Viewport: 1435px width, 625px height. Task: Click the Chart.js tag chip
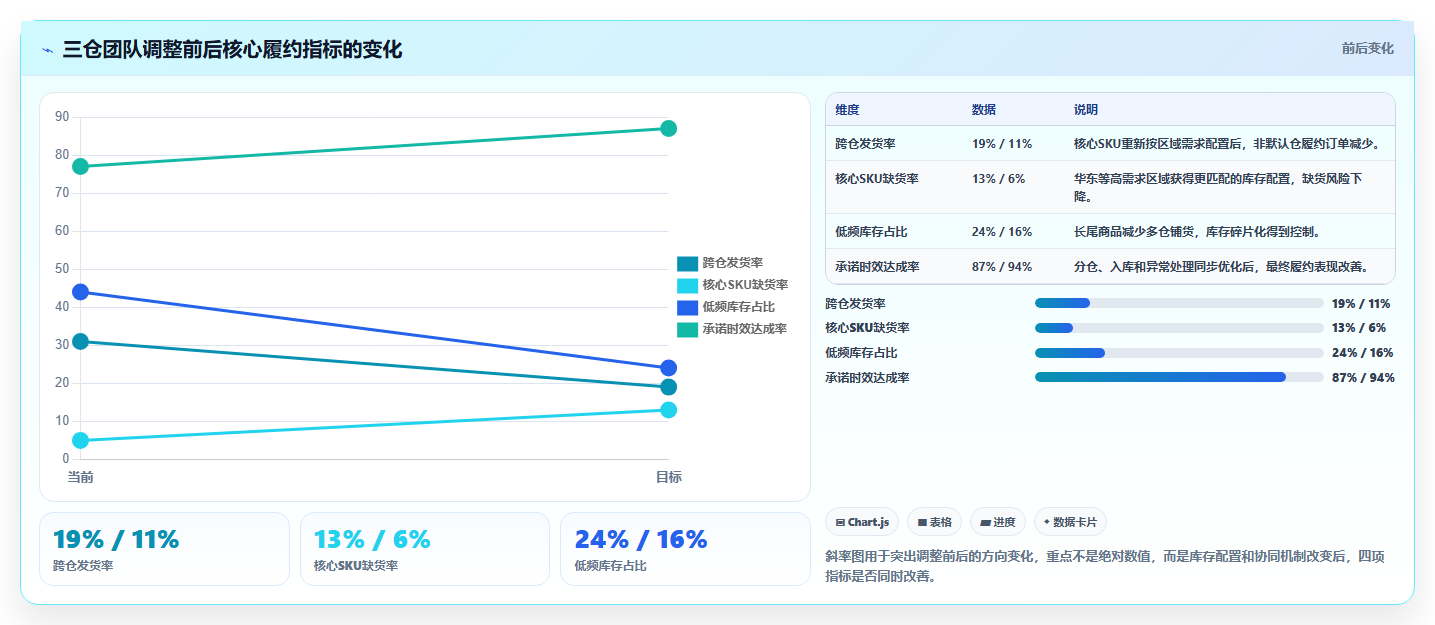click(862, 522)
